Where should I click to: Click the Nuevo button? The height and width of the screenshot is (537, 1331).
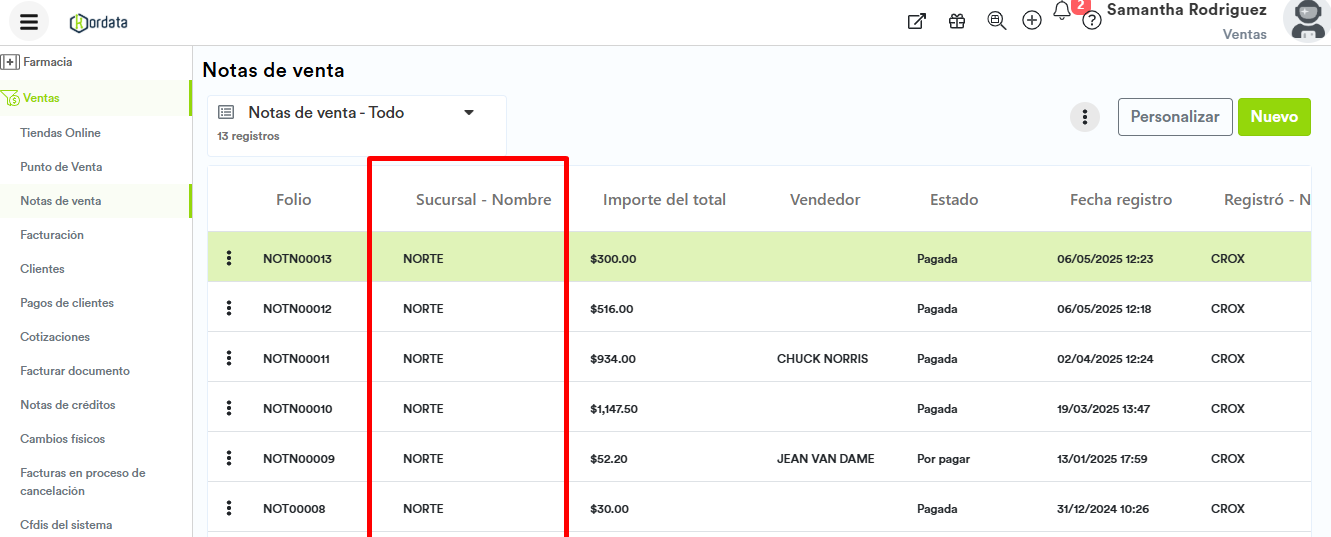[x=1273, y=117]
